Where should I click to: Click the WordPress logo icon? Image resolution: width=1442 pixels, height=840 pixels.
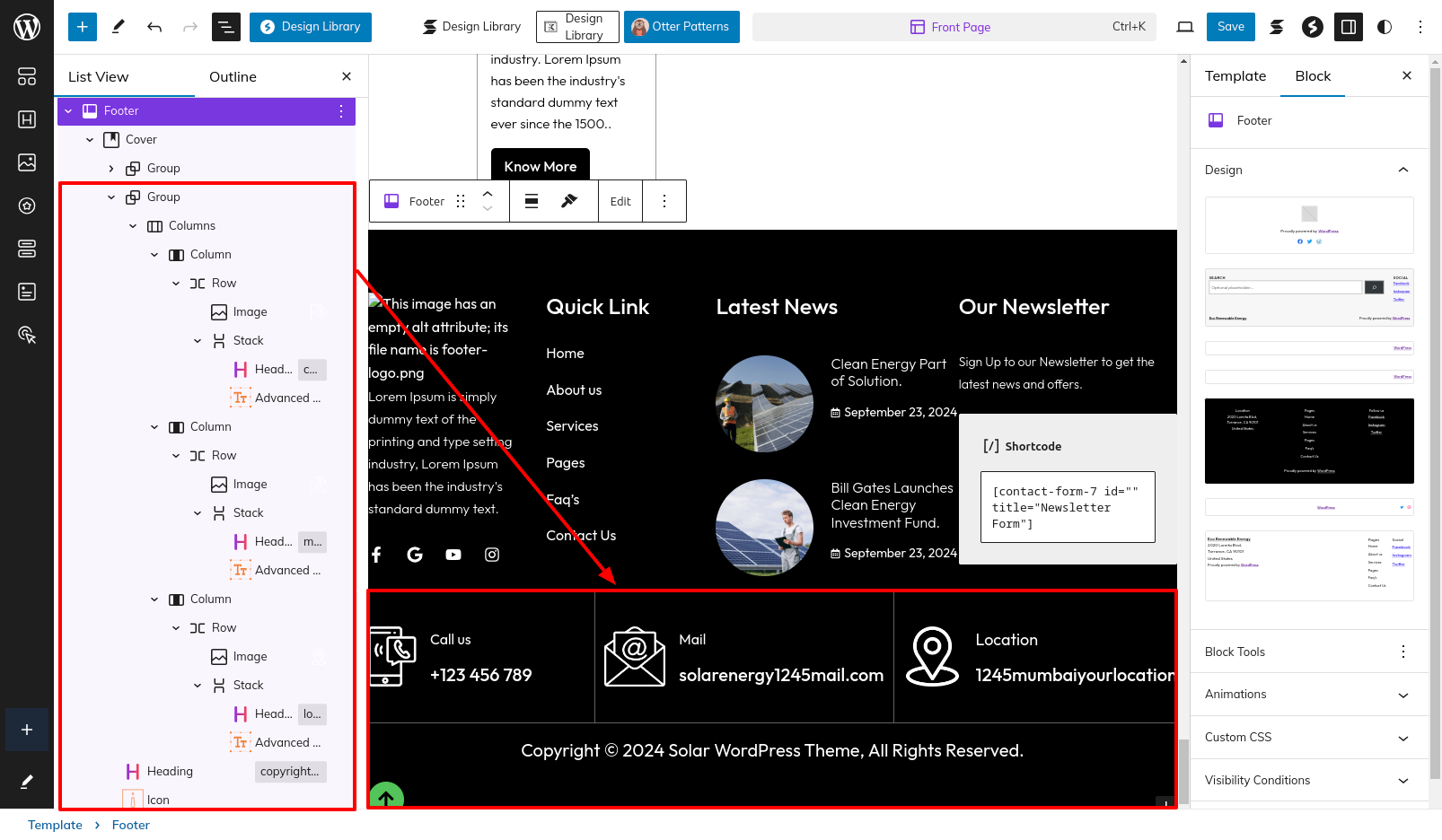coord(27,27)
